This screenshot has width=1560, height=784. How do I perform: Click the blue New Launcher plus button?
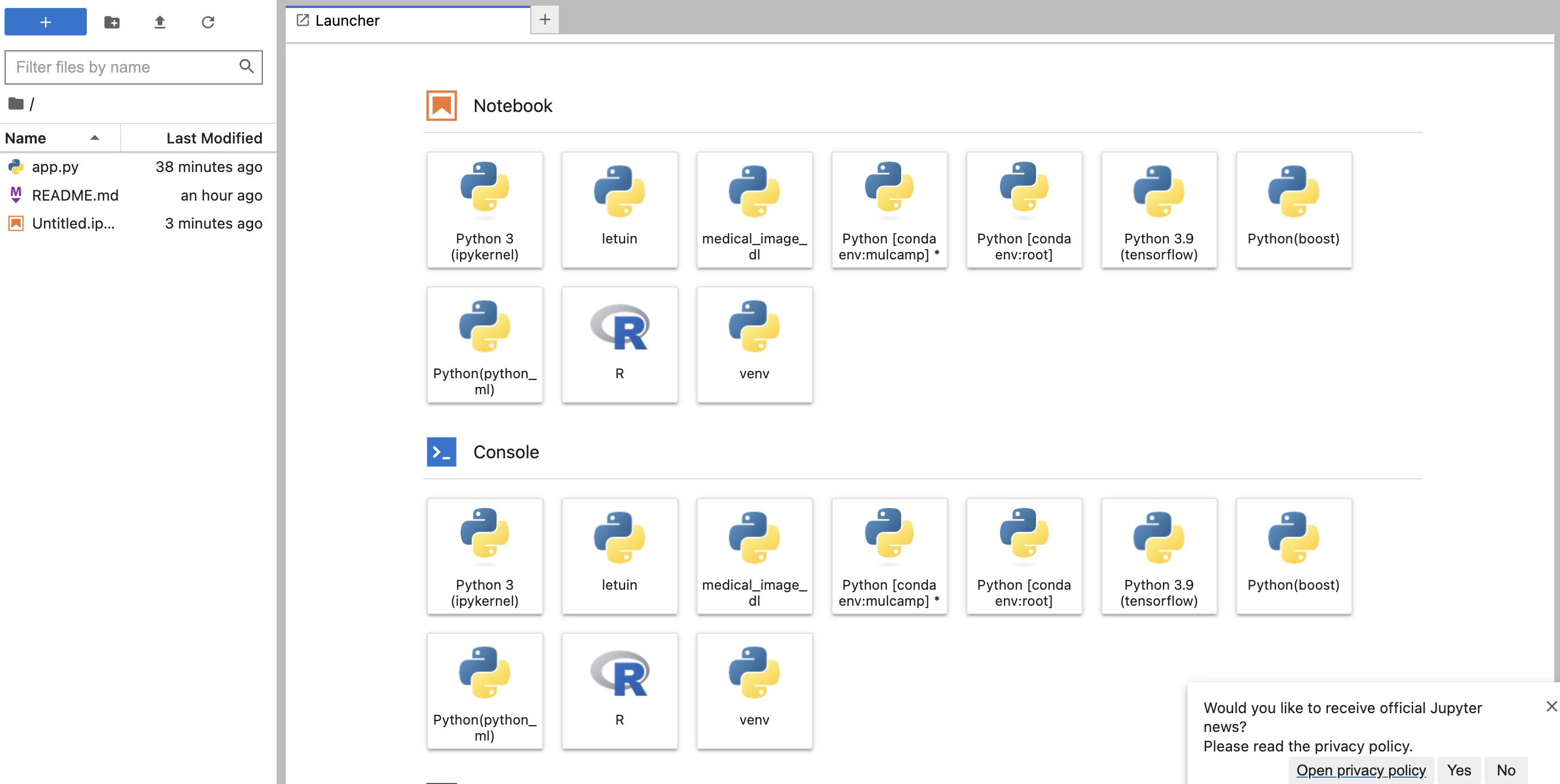coord(45,22)
